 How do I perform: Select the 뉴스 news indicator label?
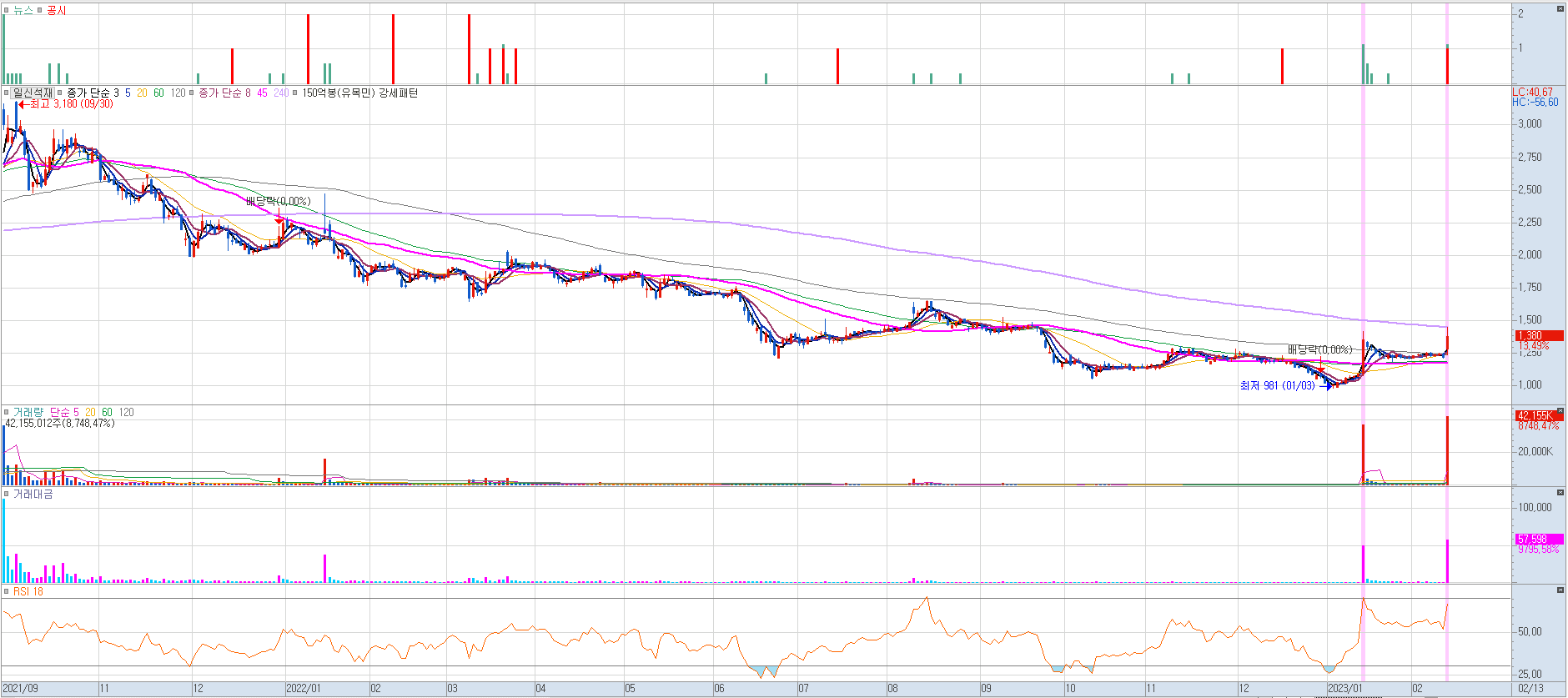(23, 10)
